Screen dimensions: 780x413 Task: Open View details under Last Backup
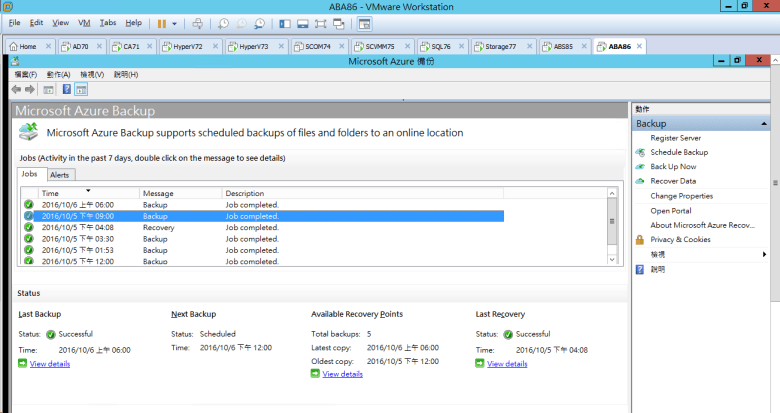(49, 364)
